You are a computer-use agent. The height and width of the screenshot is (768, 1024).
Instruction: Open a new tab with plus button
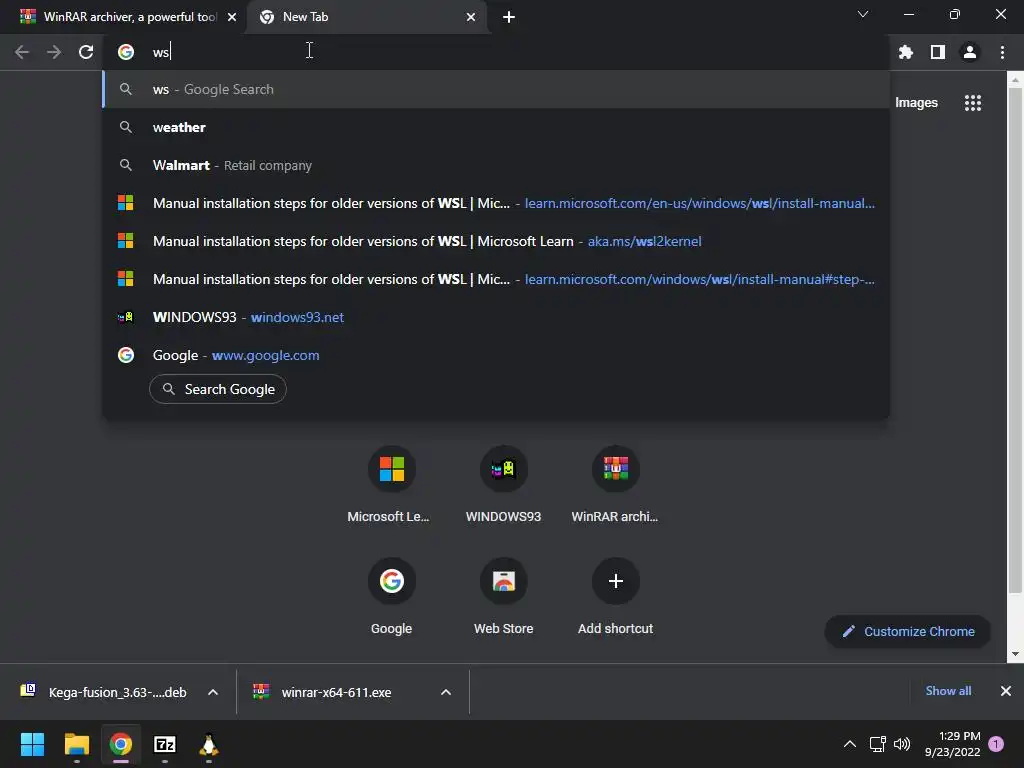pyautogui.click(x=509, y=17)
